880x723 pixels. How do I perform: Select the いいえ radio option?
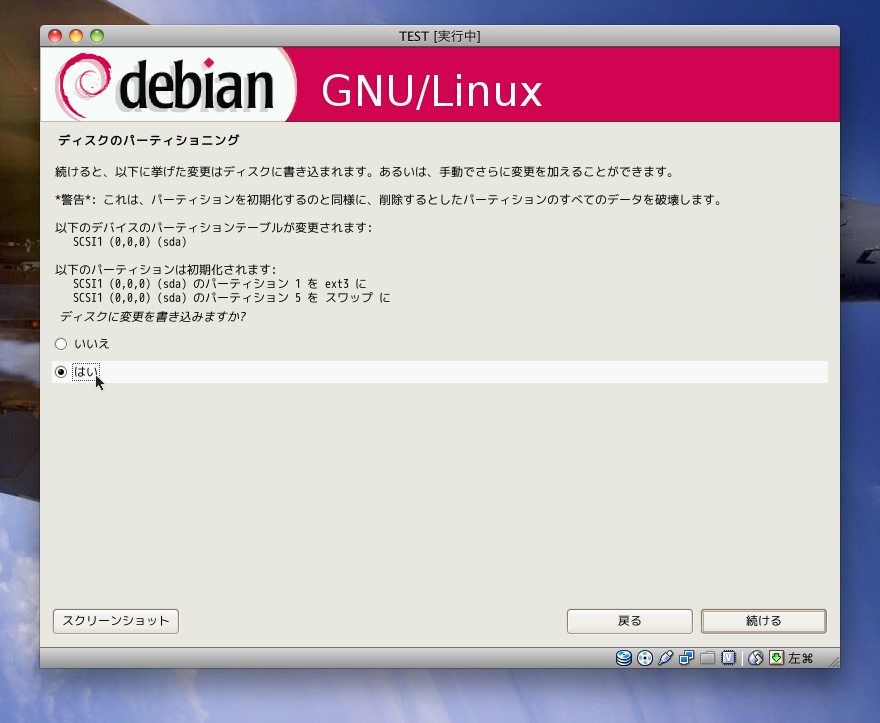(61, 344)
